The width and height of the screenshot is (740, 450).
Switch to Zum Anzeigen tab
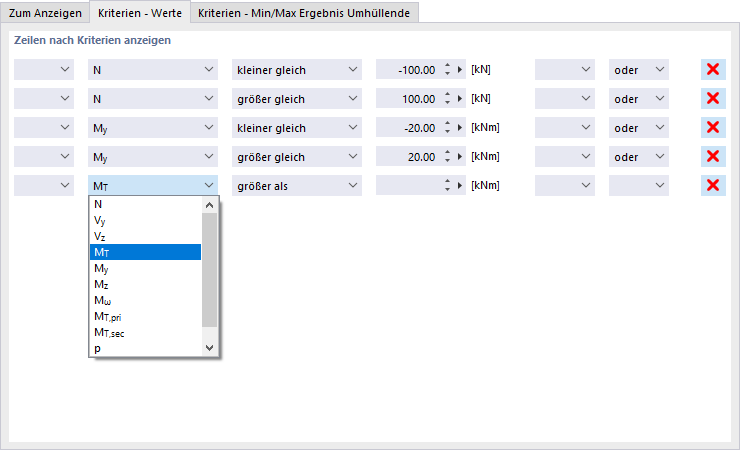(45, 12)
